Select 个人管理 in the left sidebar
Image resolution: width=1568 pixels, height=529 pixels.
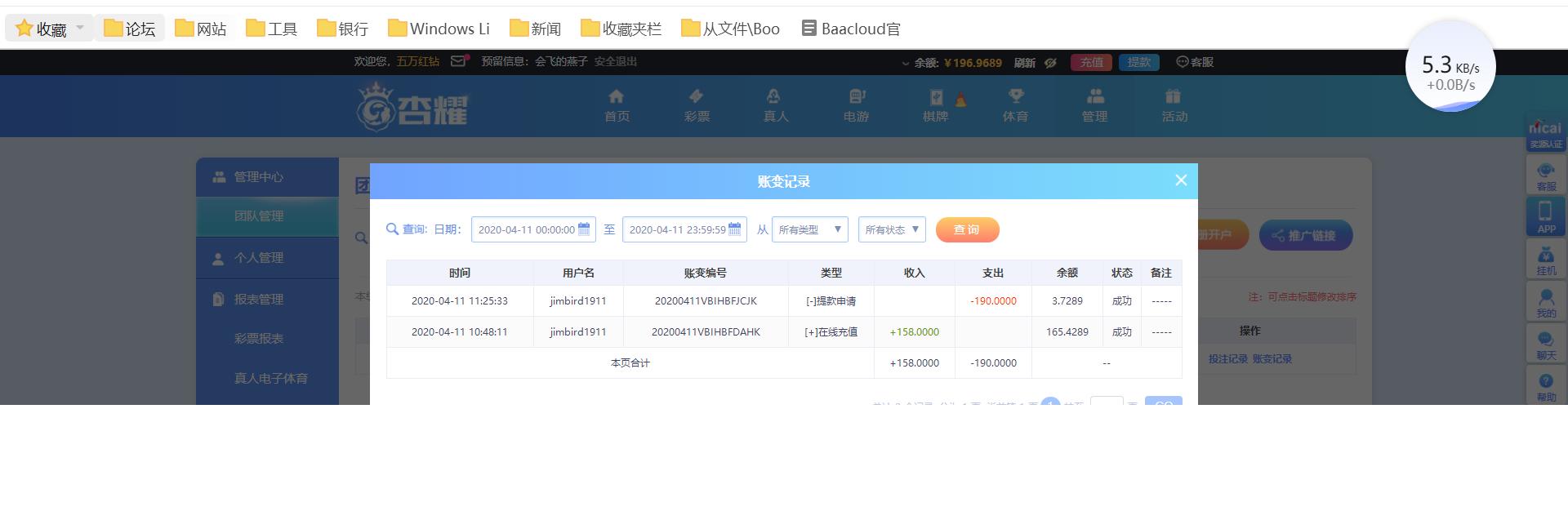[267, 258]
